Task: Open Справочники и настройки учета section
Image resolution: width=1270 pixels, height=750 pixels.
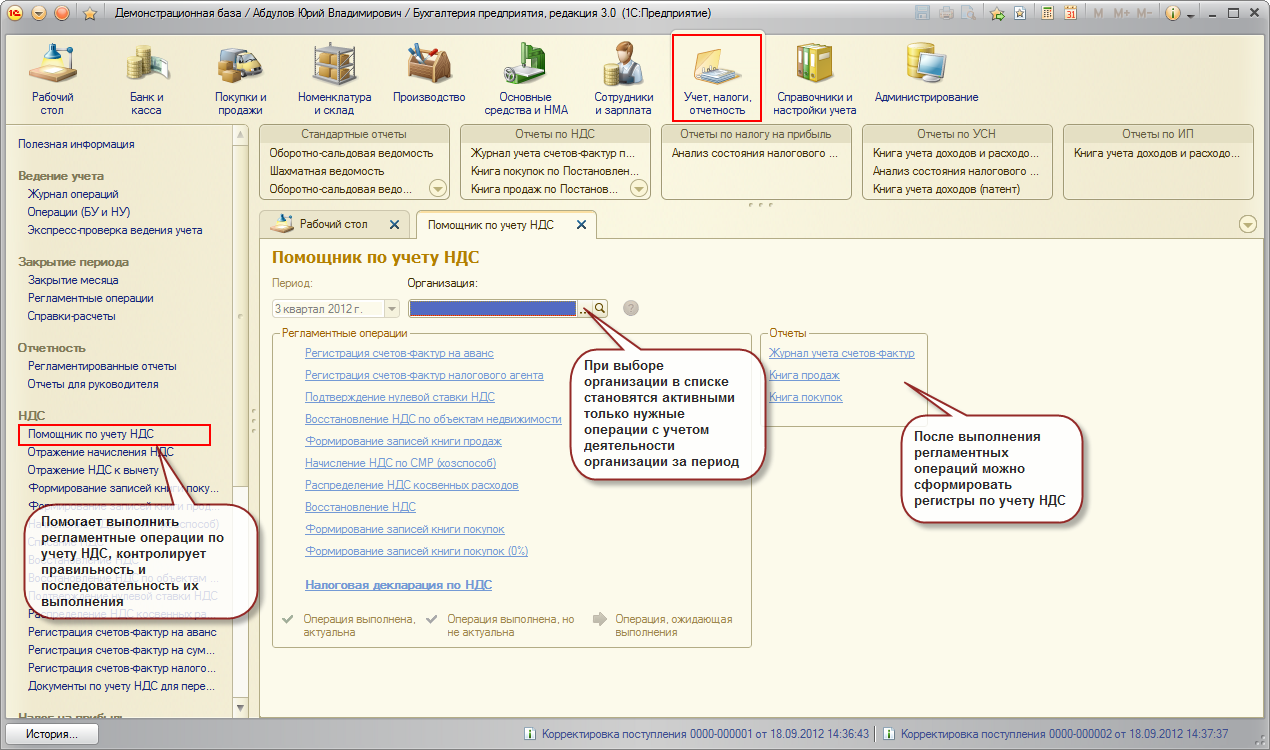Action: tap(816, 80)
